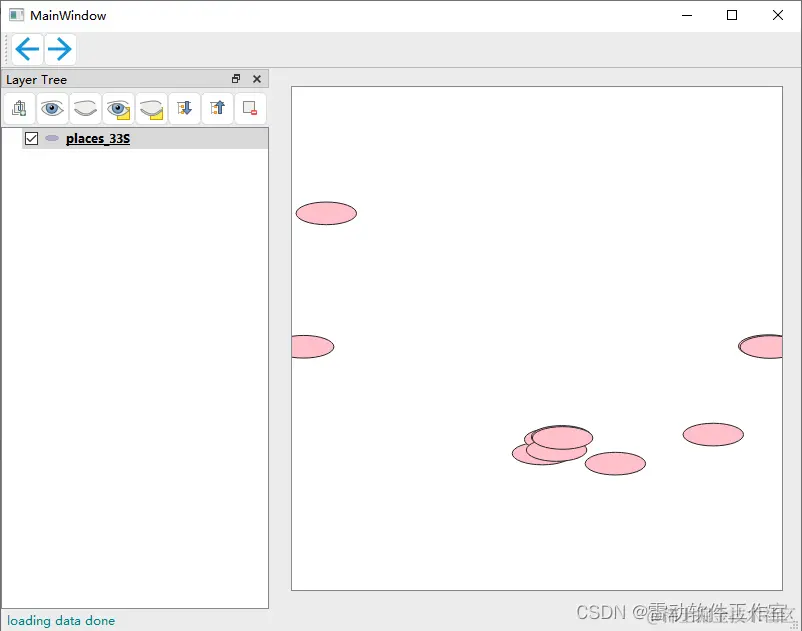Grab the toolbar move handle
The image size is (802, 631).
[6, 49]
